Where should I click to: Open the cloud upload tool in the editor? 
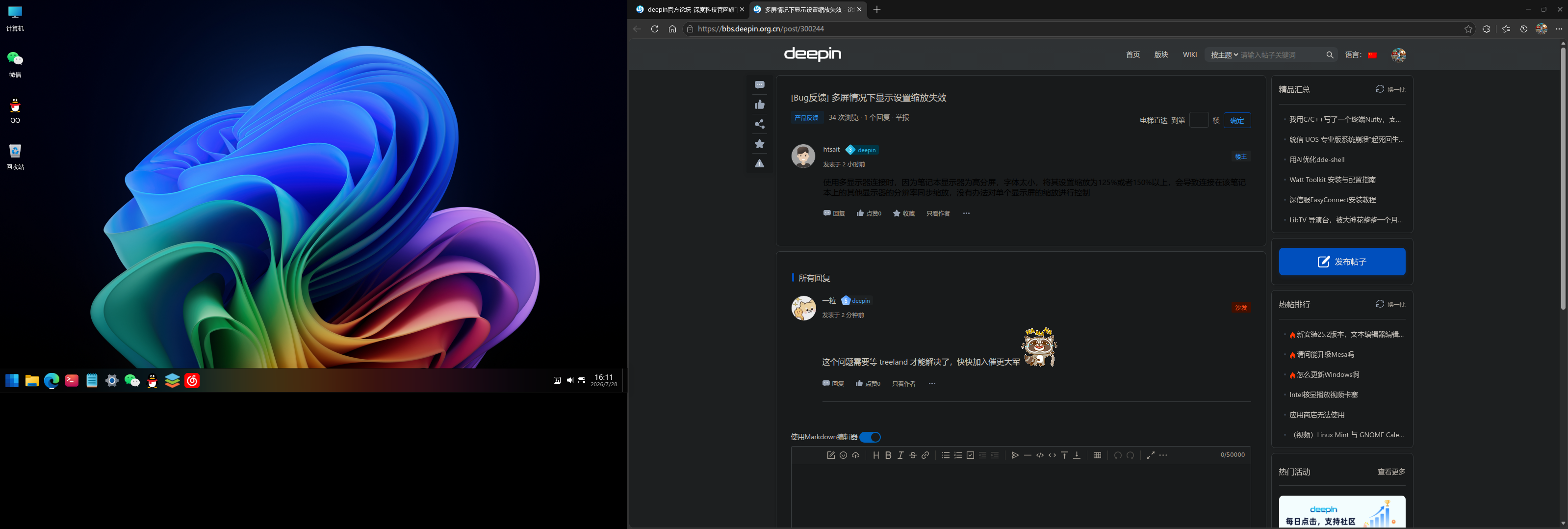point(855,455)
